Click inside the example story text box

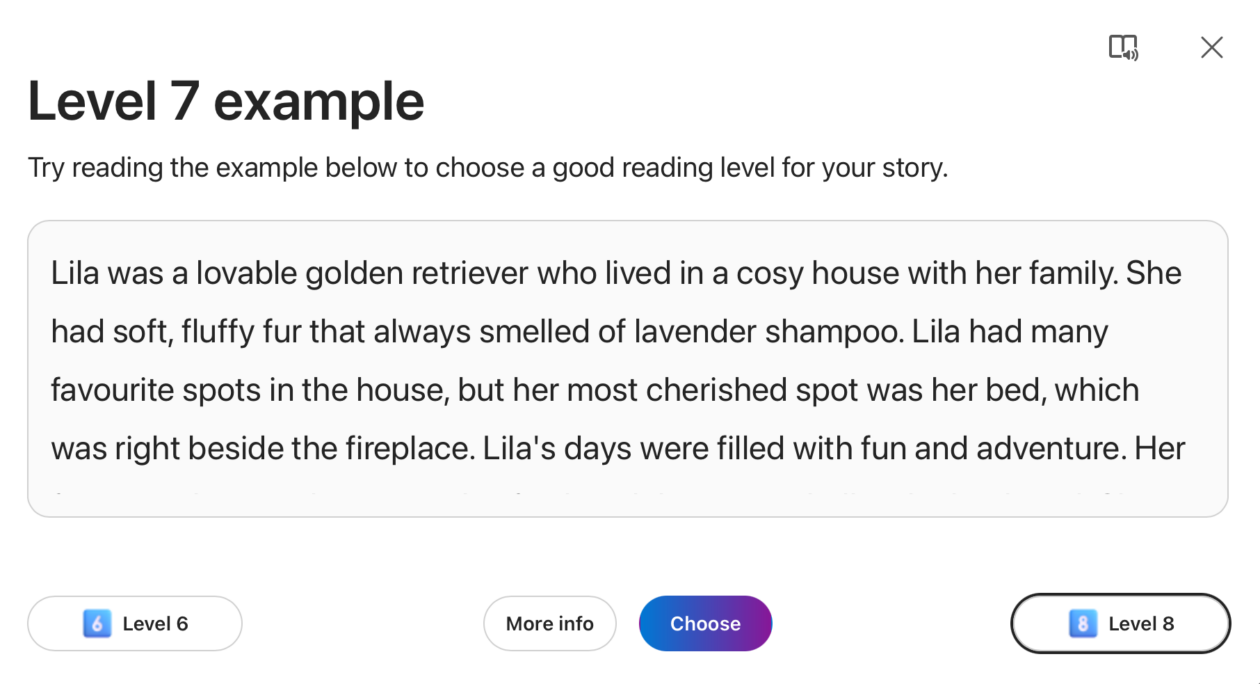tap(627, 368)
